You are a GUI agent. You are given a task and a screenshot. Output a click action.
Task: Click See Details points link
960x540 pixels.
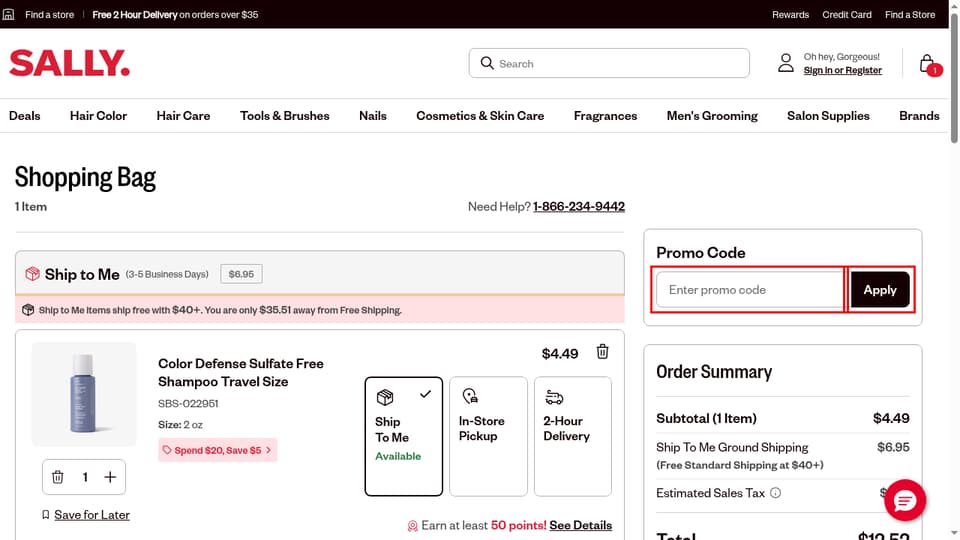tap(580, 525)
